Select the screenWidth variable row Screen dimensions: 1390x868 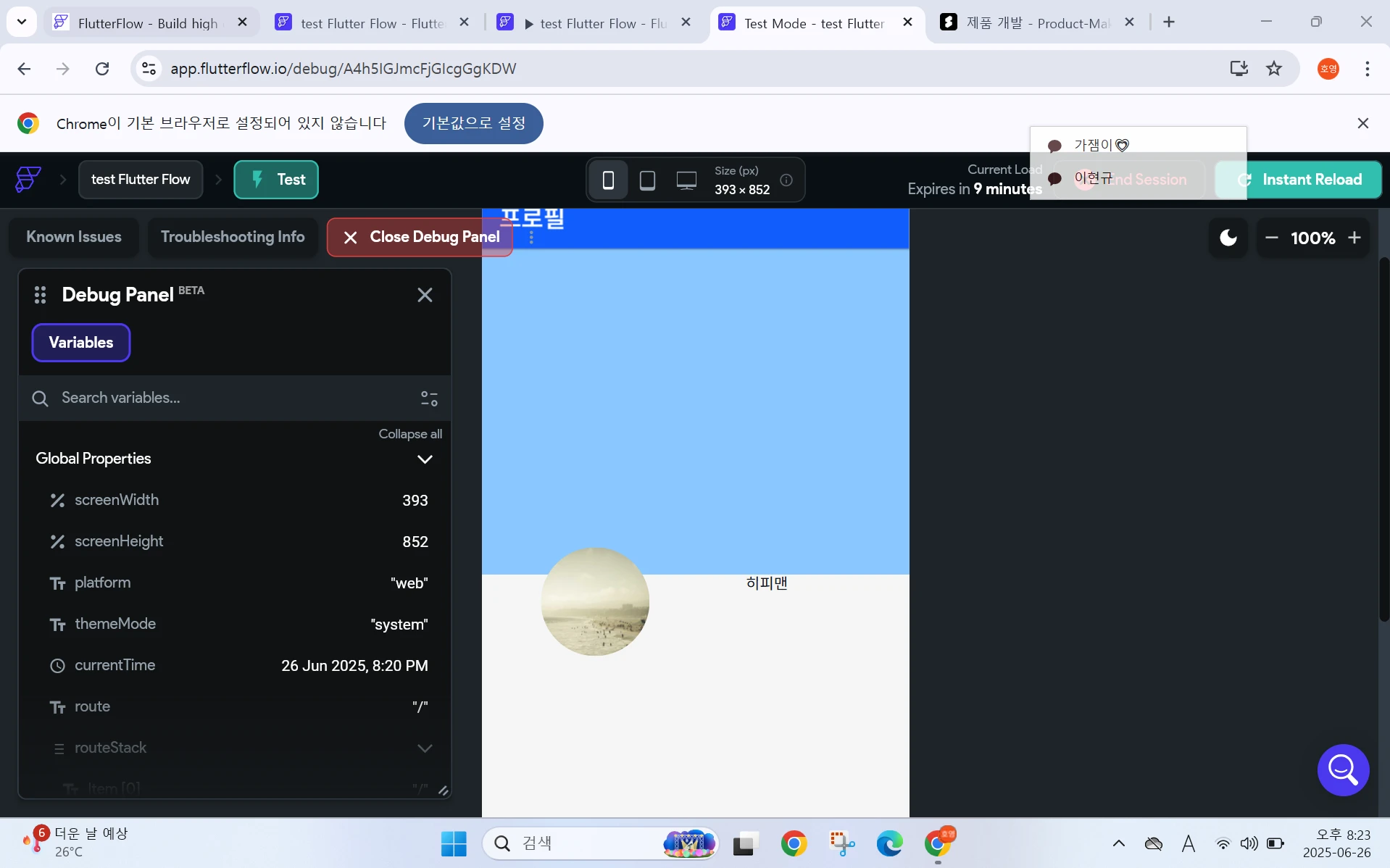235,500
